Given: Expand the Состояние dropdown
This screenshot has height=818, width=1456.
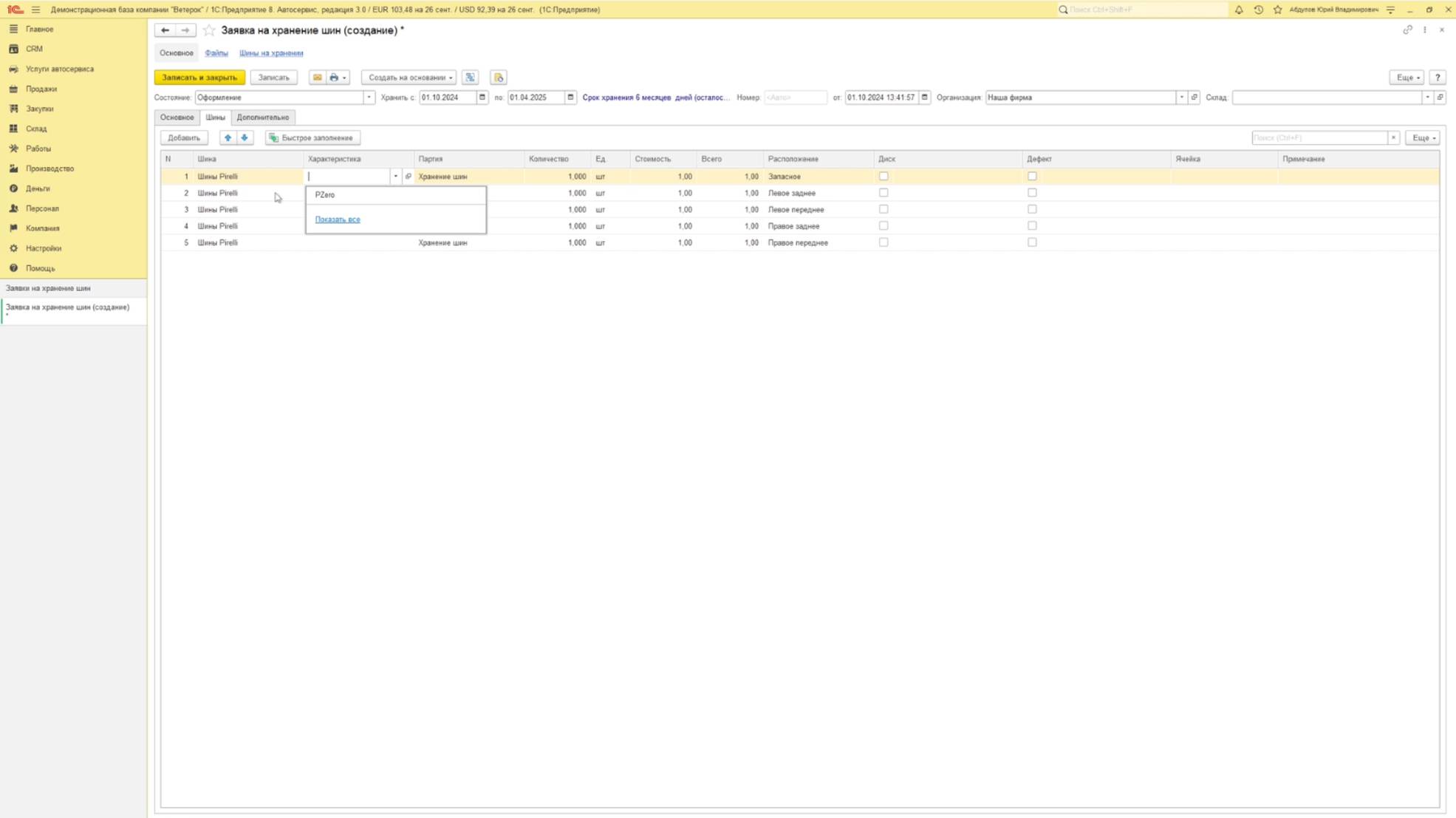Looking at the screenshot, I should pyautogui.click(x=369, y=97).
